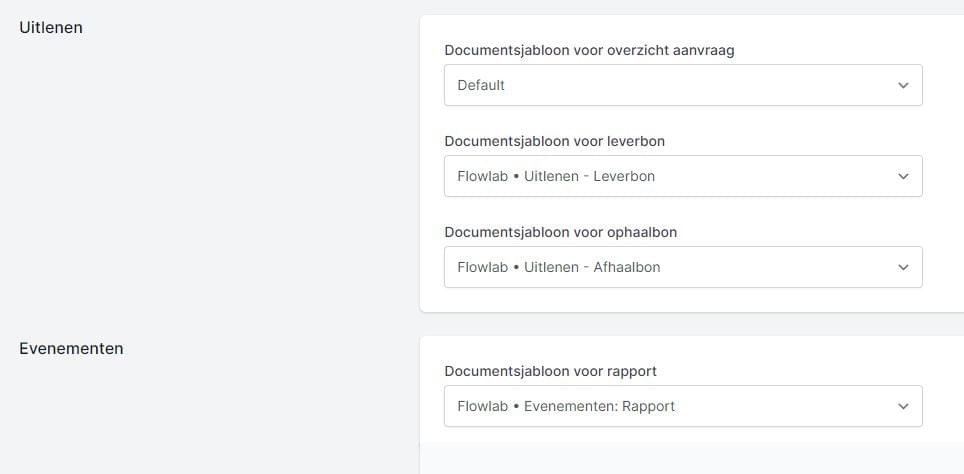Image resolution: width=964 pixels, height=474 pixels.
Task: Click the 'Flowlab • Uitlenen - Afhaalbon' value
Action: pyautogui.click(x=559, y=267)
